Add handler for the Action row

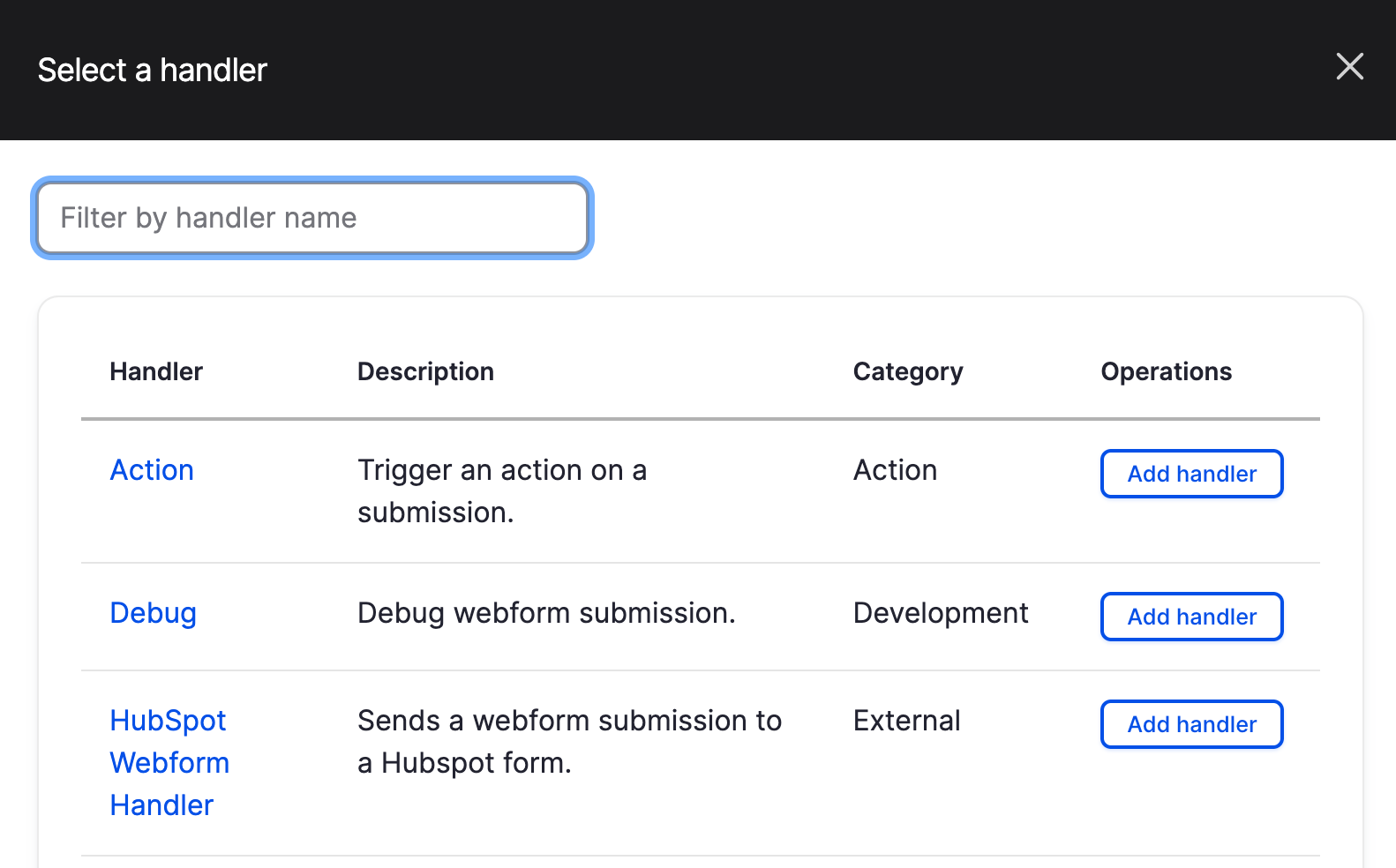coord(1191,474)
